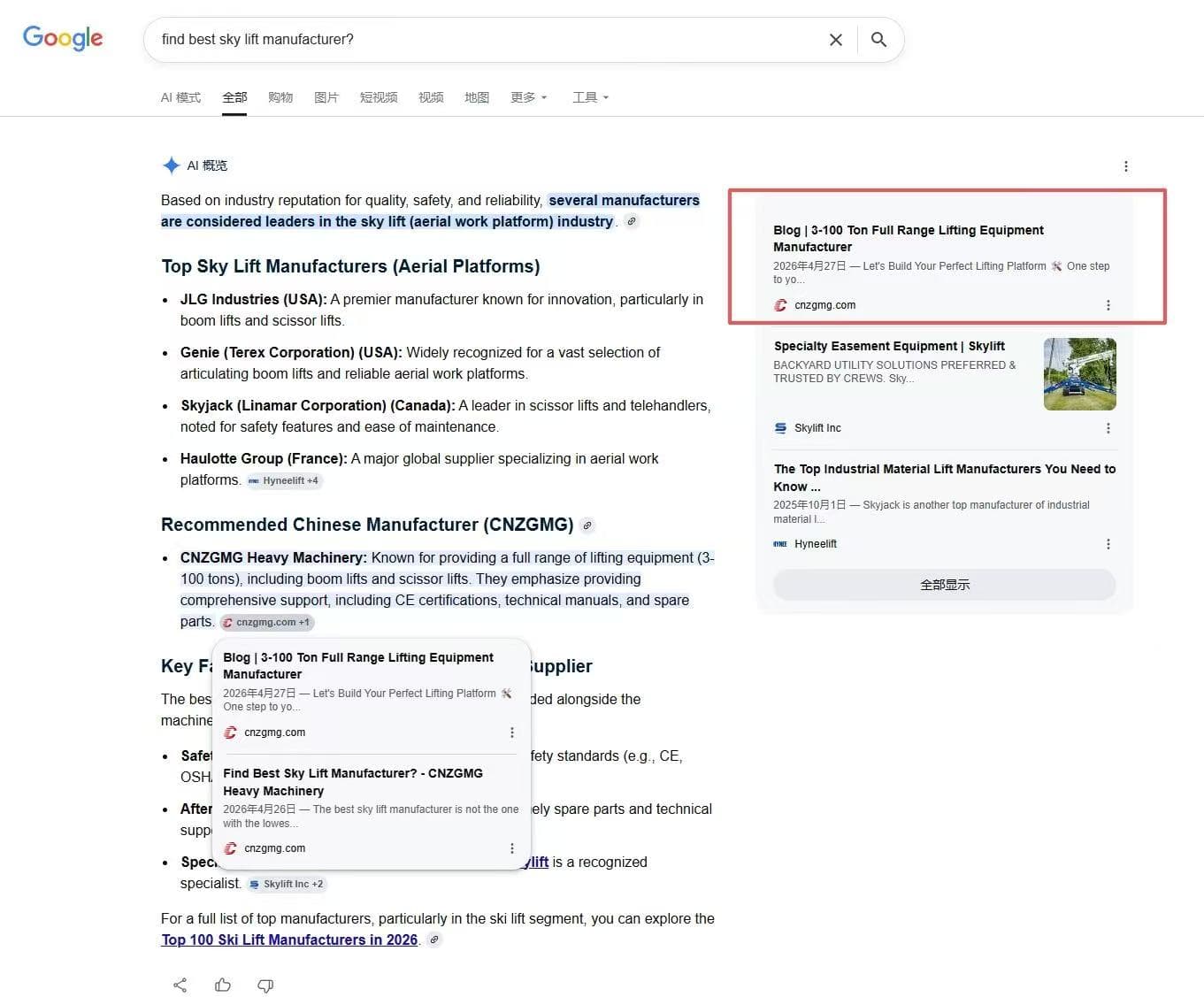Click the thumbs up icon

pos(223,985)
